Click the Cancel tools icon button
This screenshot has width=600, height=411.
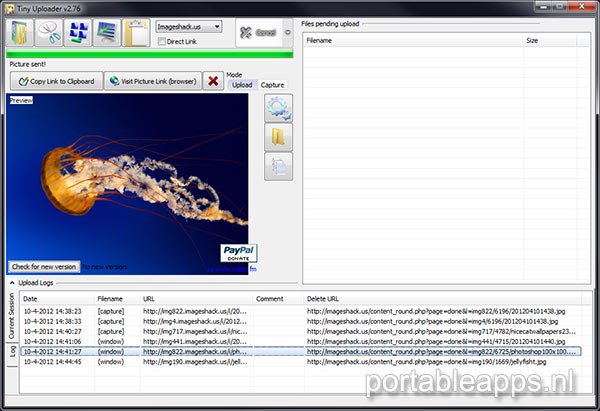(x=259, y=33)
